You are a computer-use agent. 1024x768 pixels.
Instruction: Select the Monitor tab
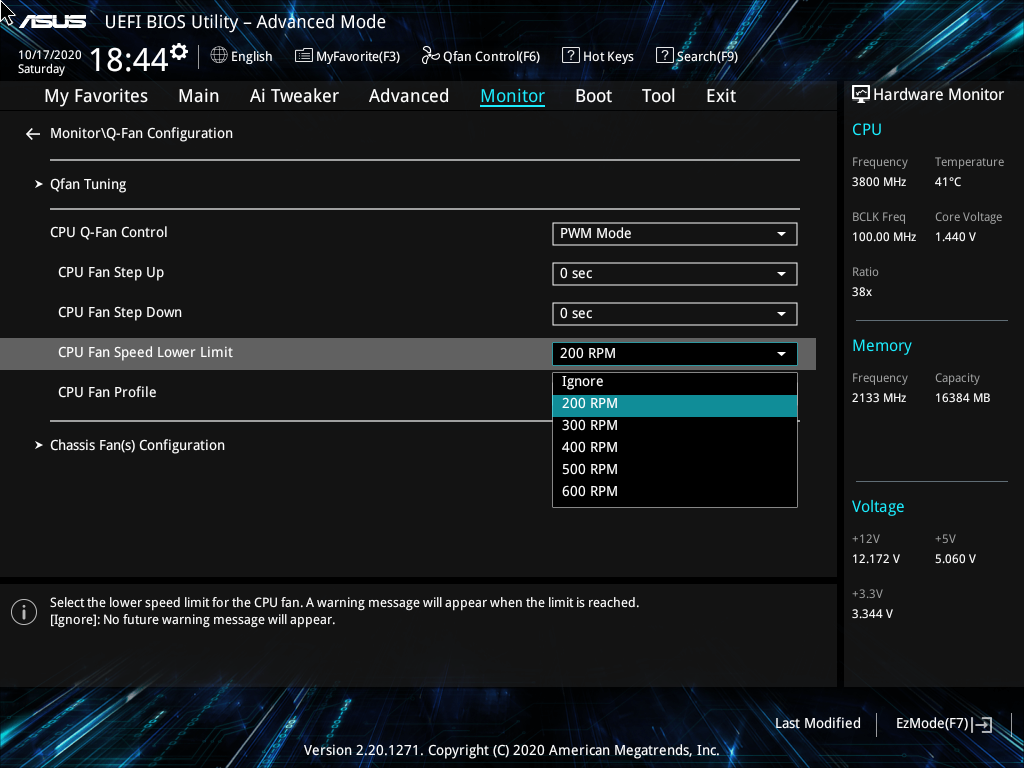513,96
